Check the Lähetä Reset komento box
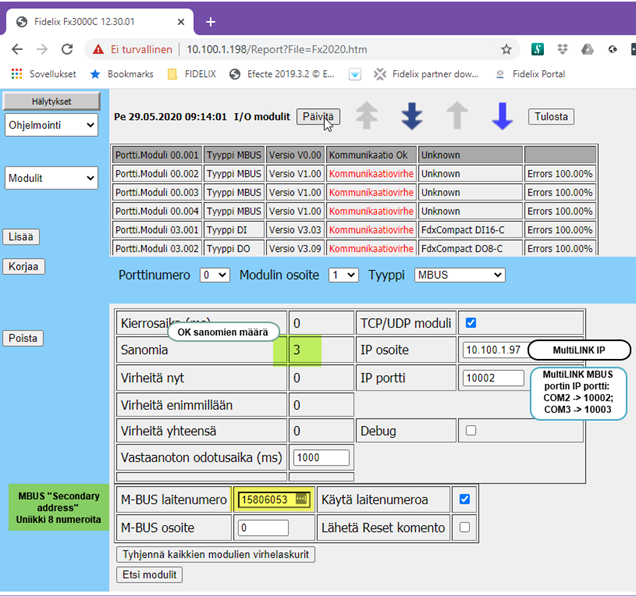Viewport: 636px width, 597px height. (x=465, y=527)
